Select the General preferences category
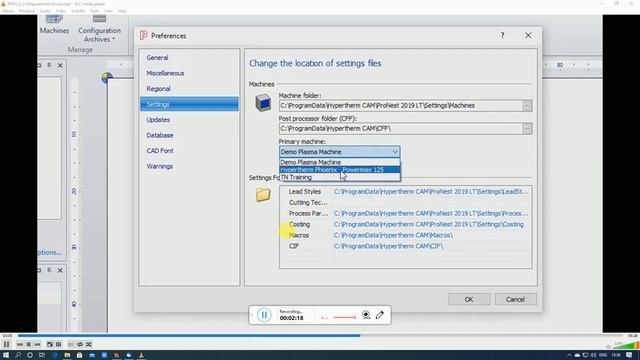This screenshot has height=360, width=640. coord(157,58)
